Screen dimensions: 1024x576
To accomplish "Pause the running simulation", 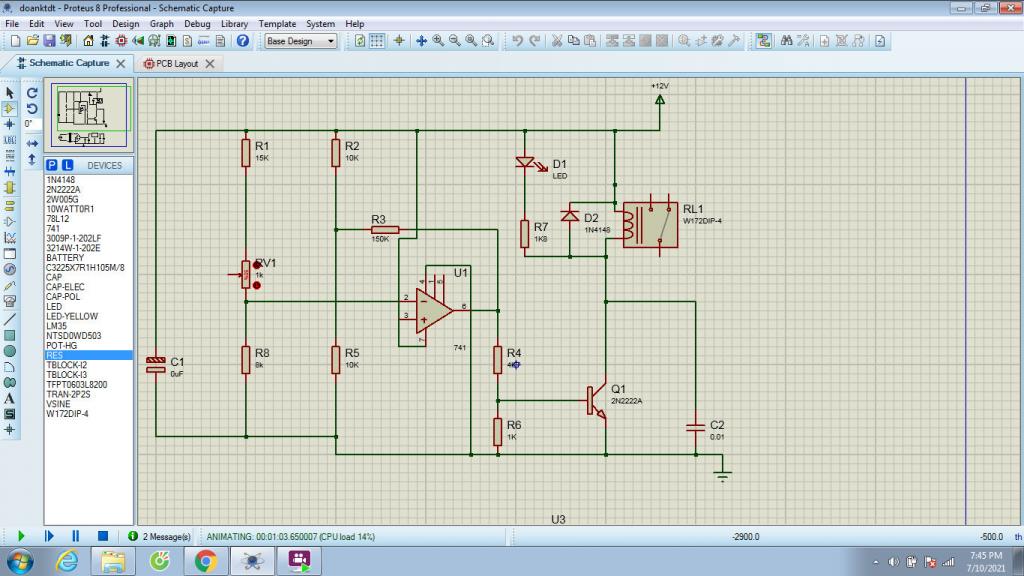I will pos(75,537).
